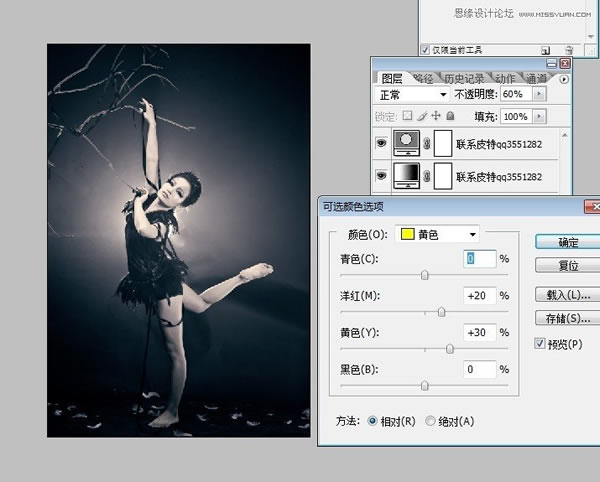Switch to the 图层 tab
Screen dimensions: 600x482
pos(392,79)
